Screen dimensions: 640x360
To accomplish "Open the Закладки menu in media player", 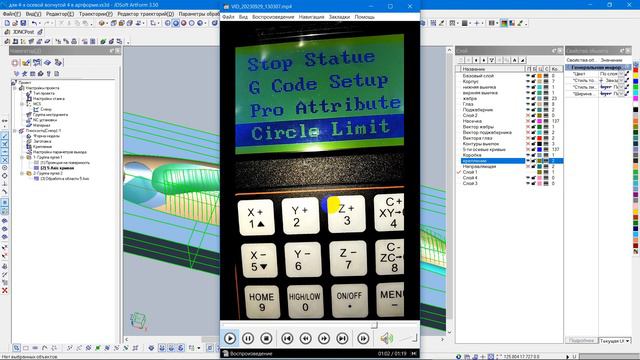I will 339,17.
